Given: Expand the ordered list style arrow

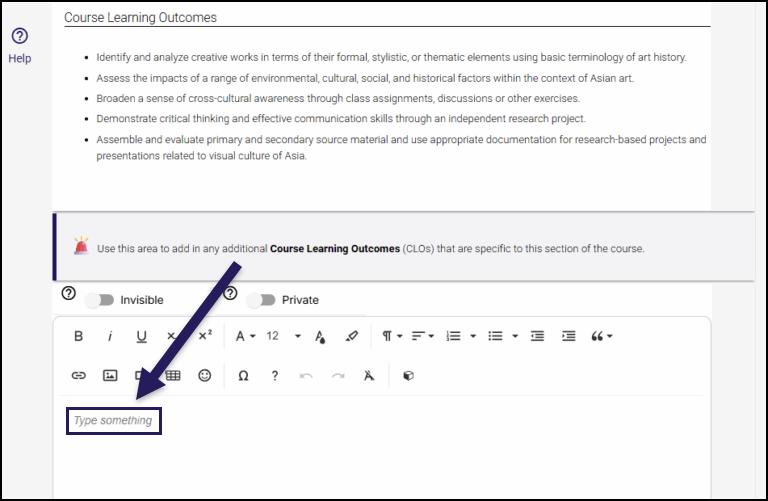Looking at the screenshot, I should coord(473,336).
